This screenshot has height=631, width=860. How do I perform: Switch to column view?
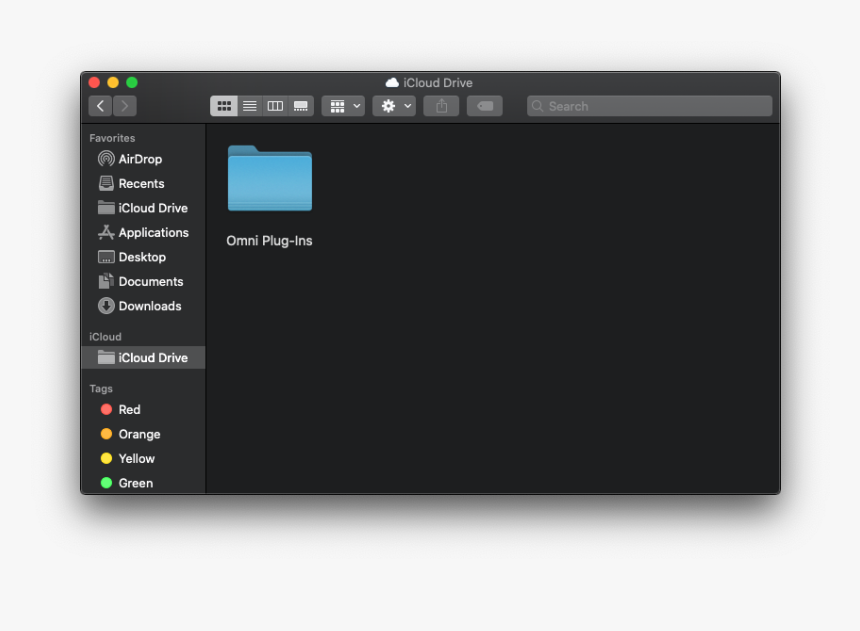point(275,106)
